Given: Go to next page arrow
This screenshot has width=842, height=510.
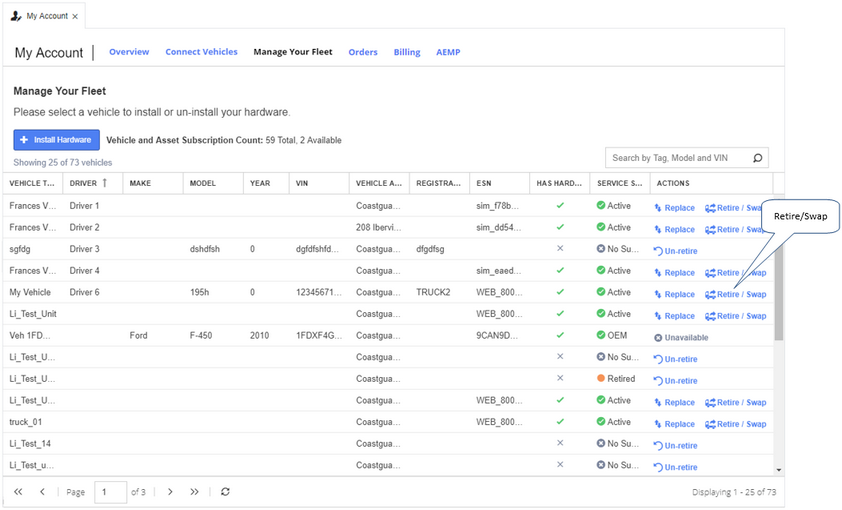Looking at the screenshot, I should [x=170, y=492].
